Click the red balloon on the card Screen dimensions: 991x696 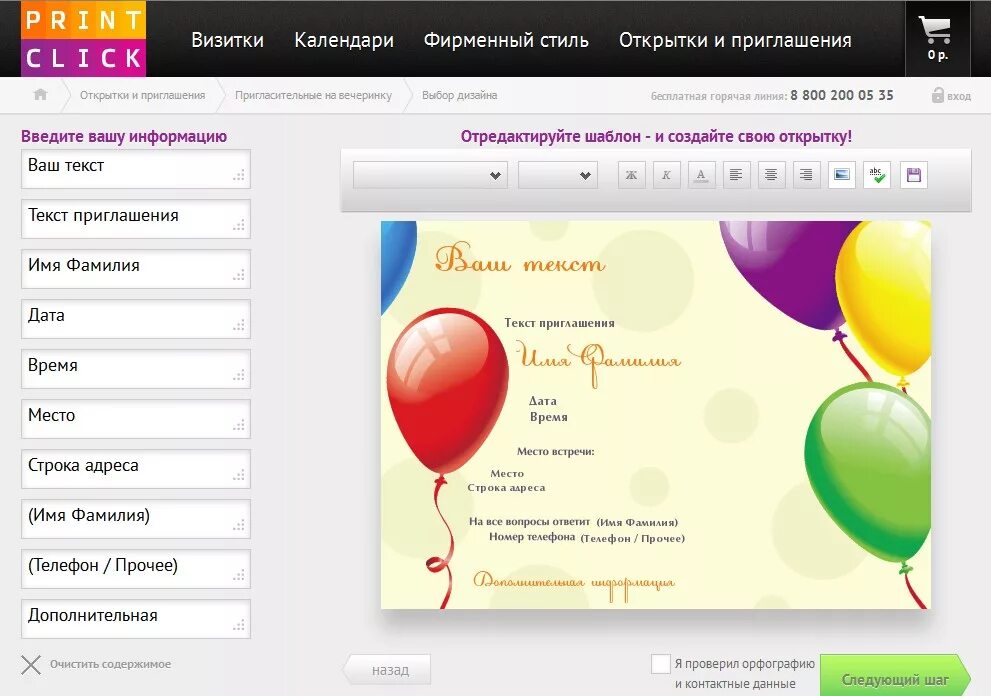[x=447, y=392]
